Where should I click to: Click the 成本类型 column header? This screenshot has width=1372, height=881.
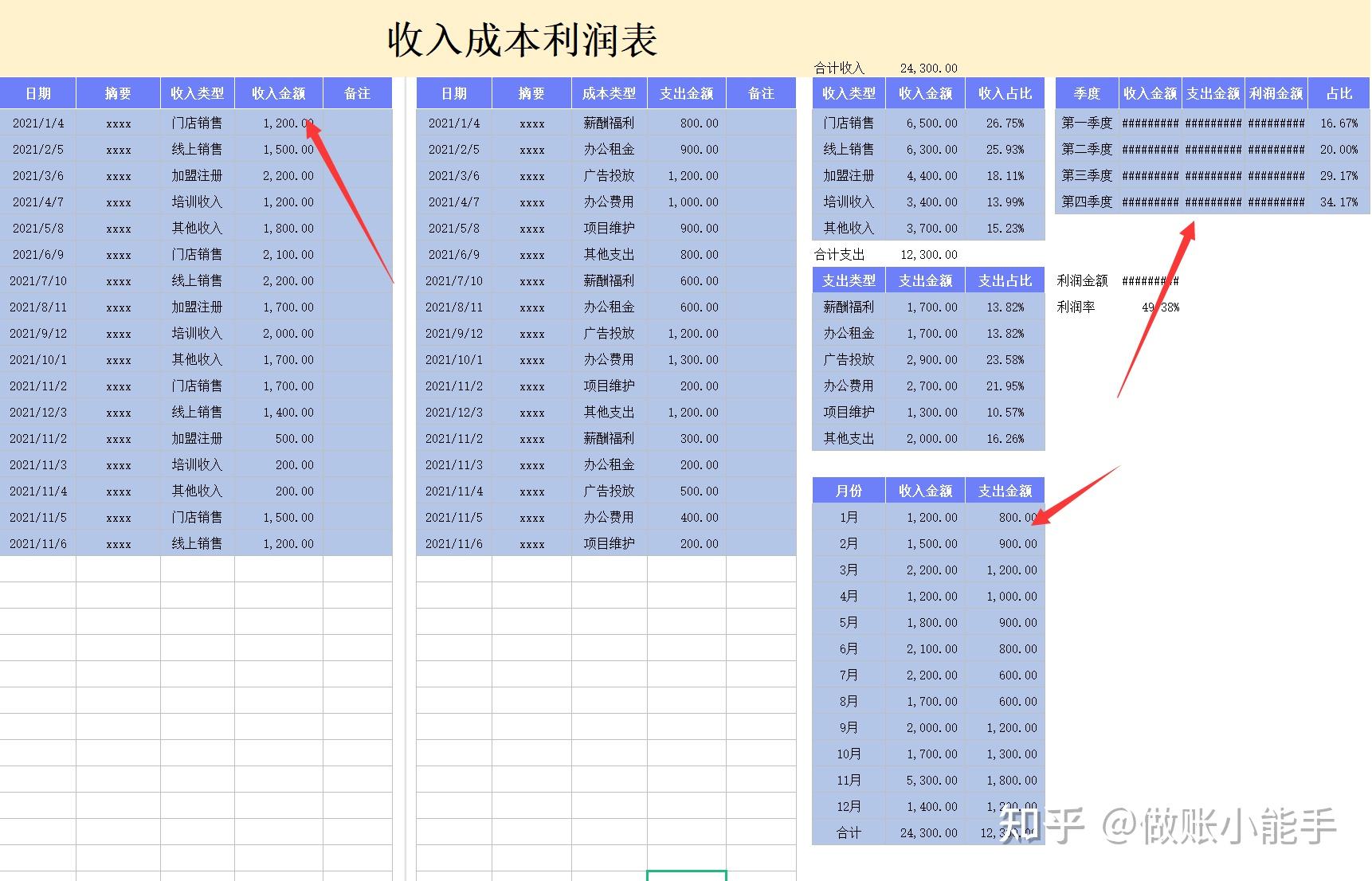pos(608,93)
